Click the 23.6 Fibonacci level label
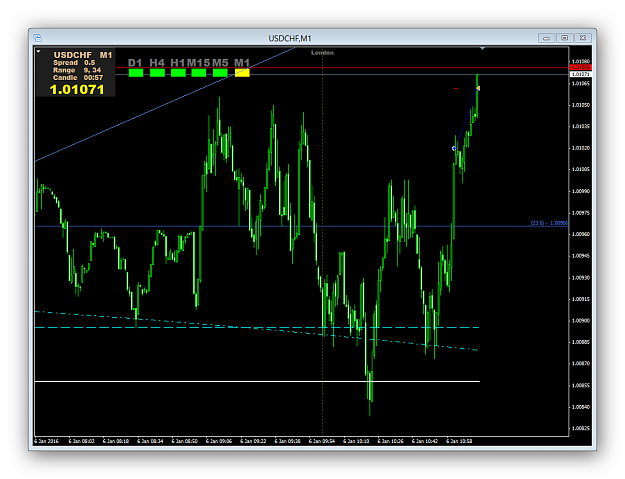 [x=549, y=223]
